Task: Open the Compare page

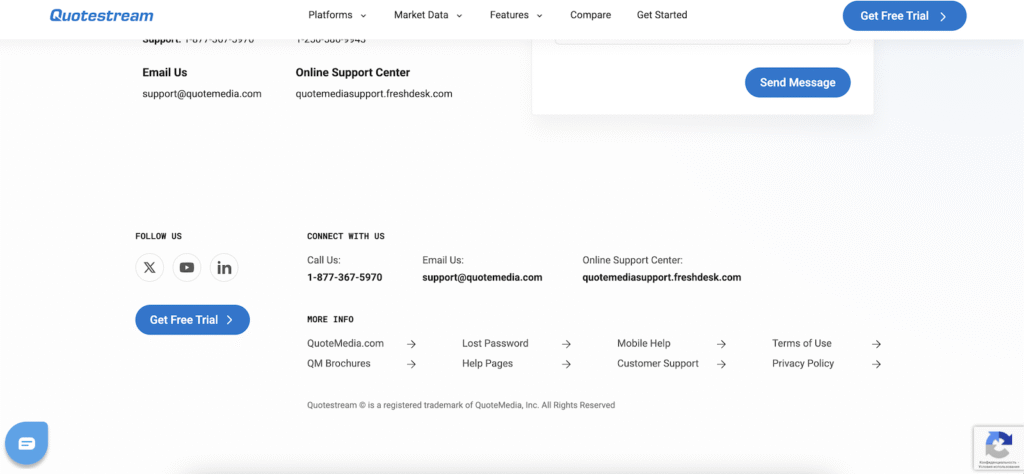Action: 590,15
